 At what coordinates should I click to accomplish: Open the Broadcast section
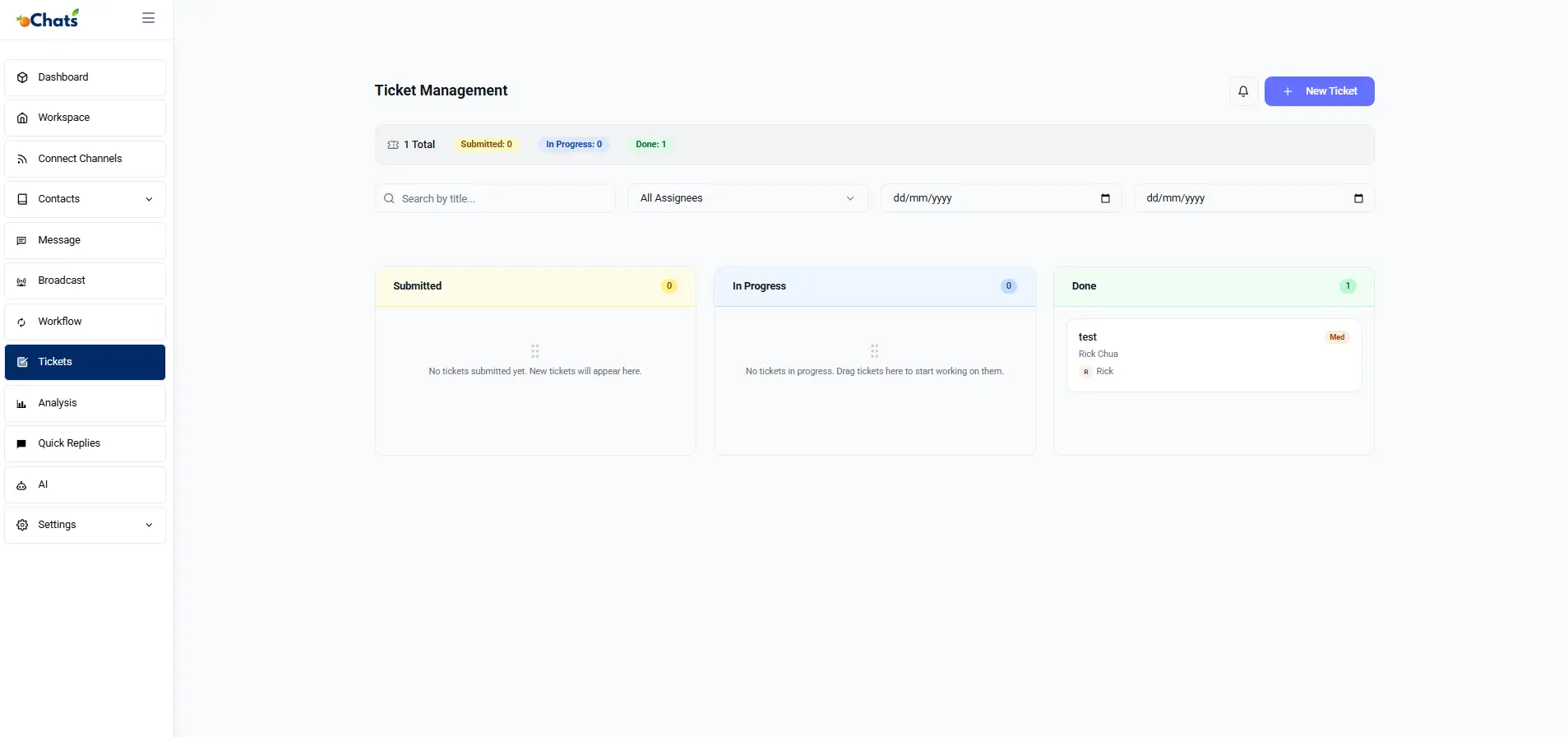86,280
